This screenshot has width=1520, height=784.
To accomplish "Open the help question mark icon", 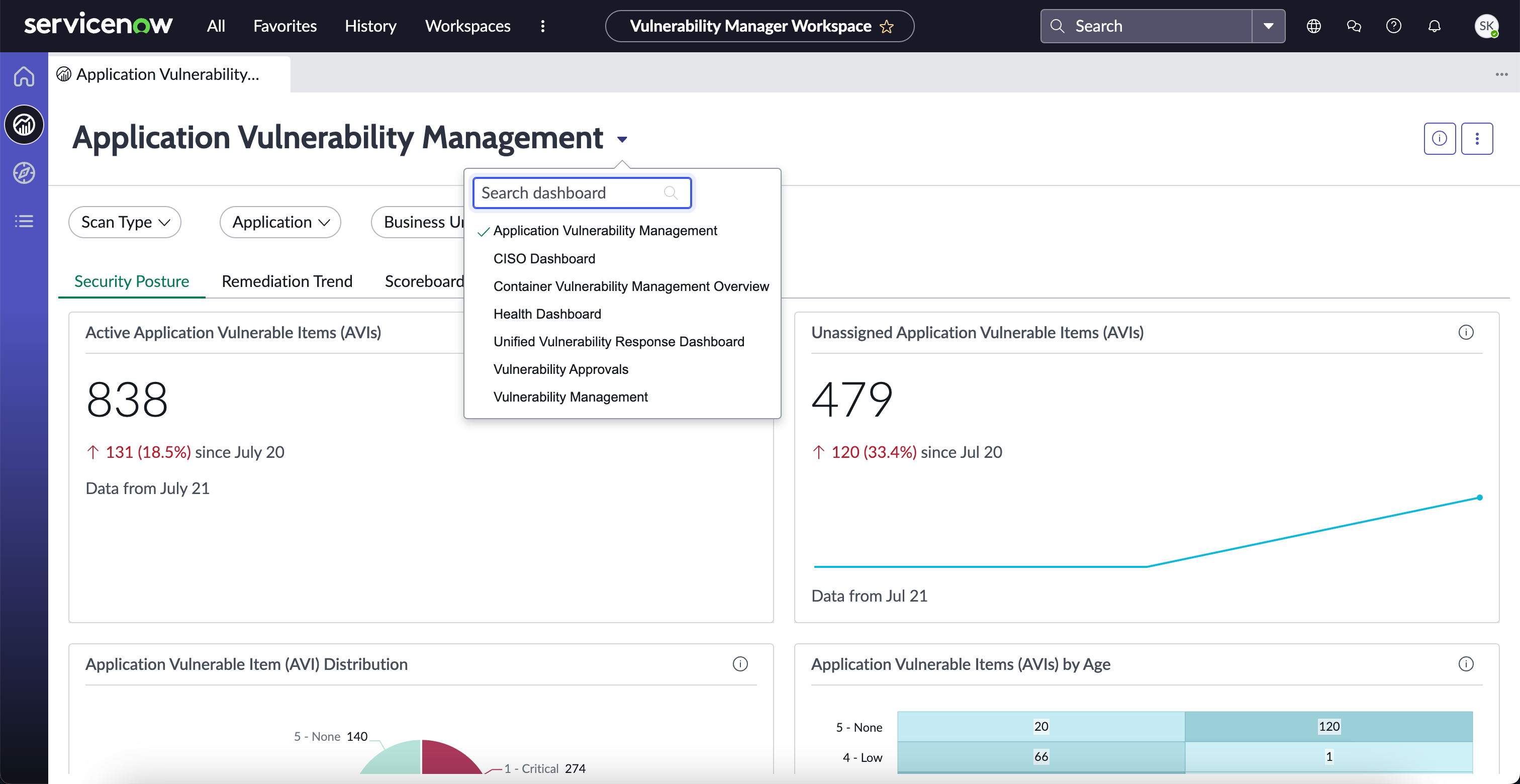I will [x=1394, y=26].
